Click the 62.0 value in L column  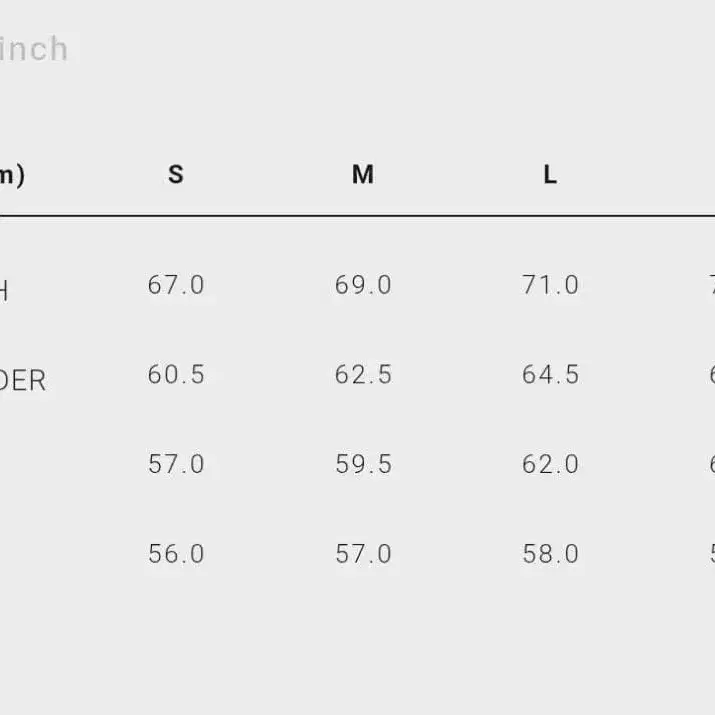(550, 465)
